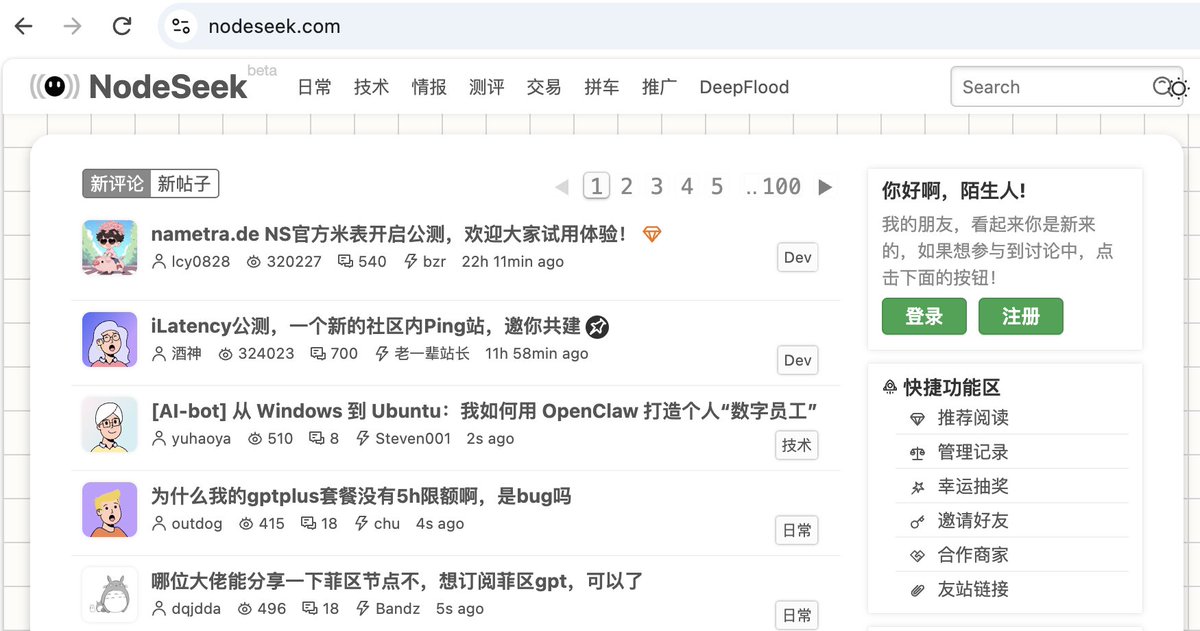Click green 注册 register button
The width and height of the screenshot is (1200, 631).
1021,316
